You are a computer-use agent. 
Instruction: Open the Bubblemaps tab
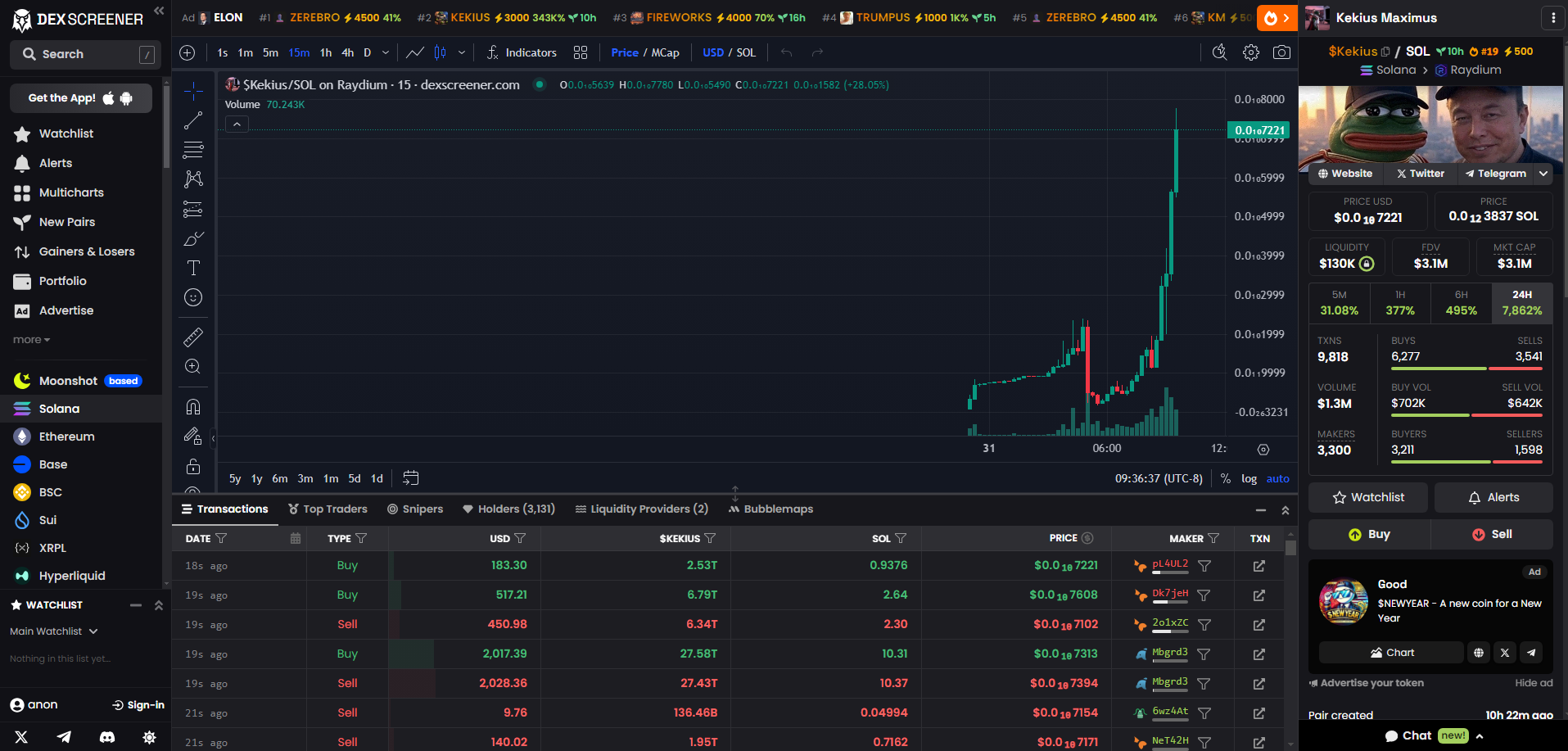770,509
